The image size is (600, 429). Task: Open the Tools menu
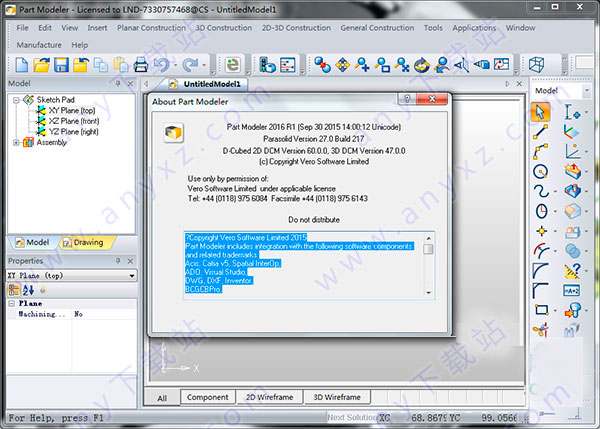pyautogui.click(x=433, y=28)
